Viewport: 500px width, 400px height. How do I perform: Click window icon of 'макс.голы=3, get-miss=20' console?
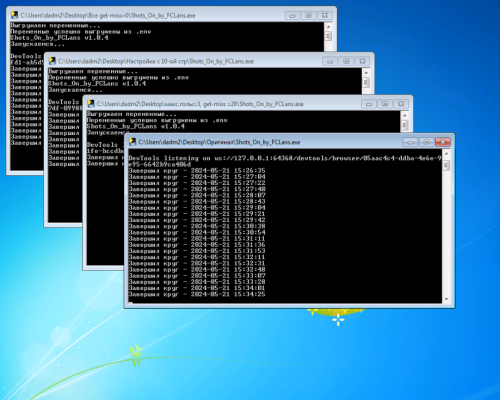tap(91, 104)
